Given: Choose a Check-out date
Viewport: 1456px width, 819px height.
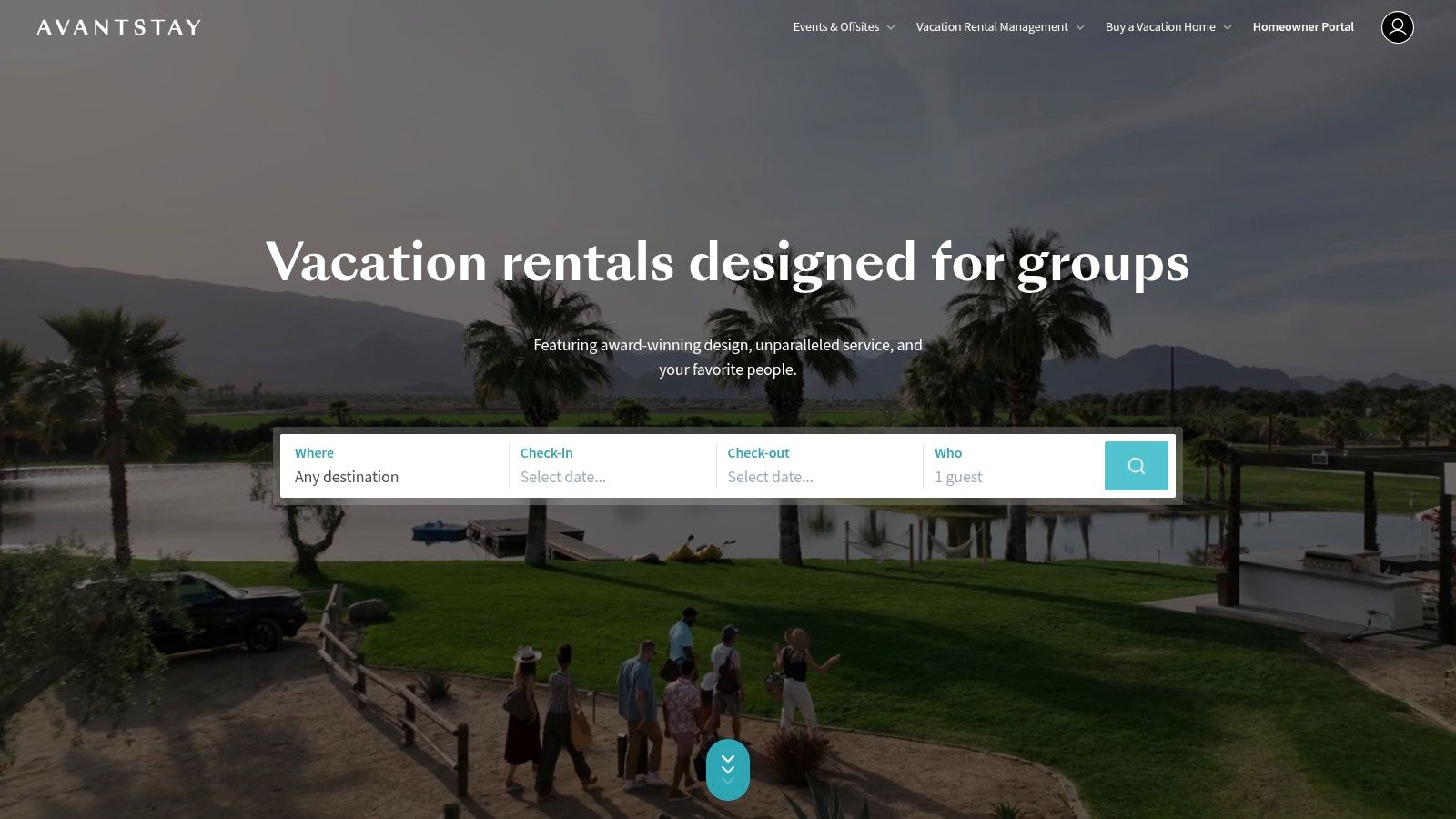Looking at the screenshot, I should click(820, 466).
